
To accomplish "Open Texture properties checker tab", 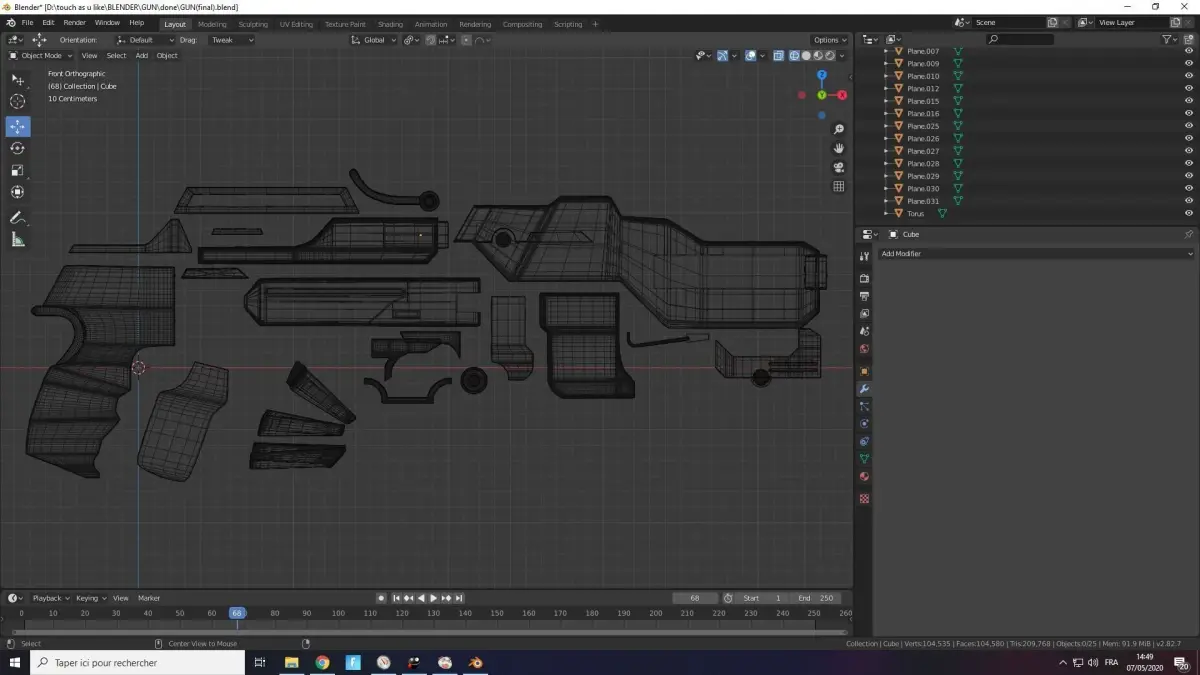I will 865,498.
